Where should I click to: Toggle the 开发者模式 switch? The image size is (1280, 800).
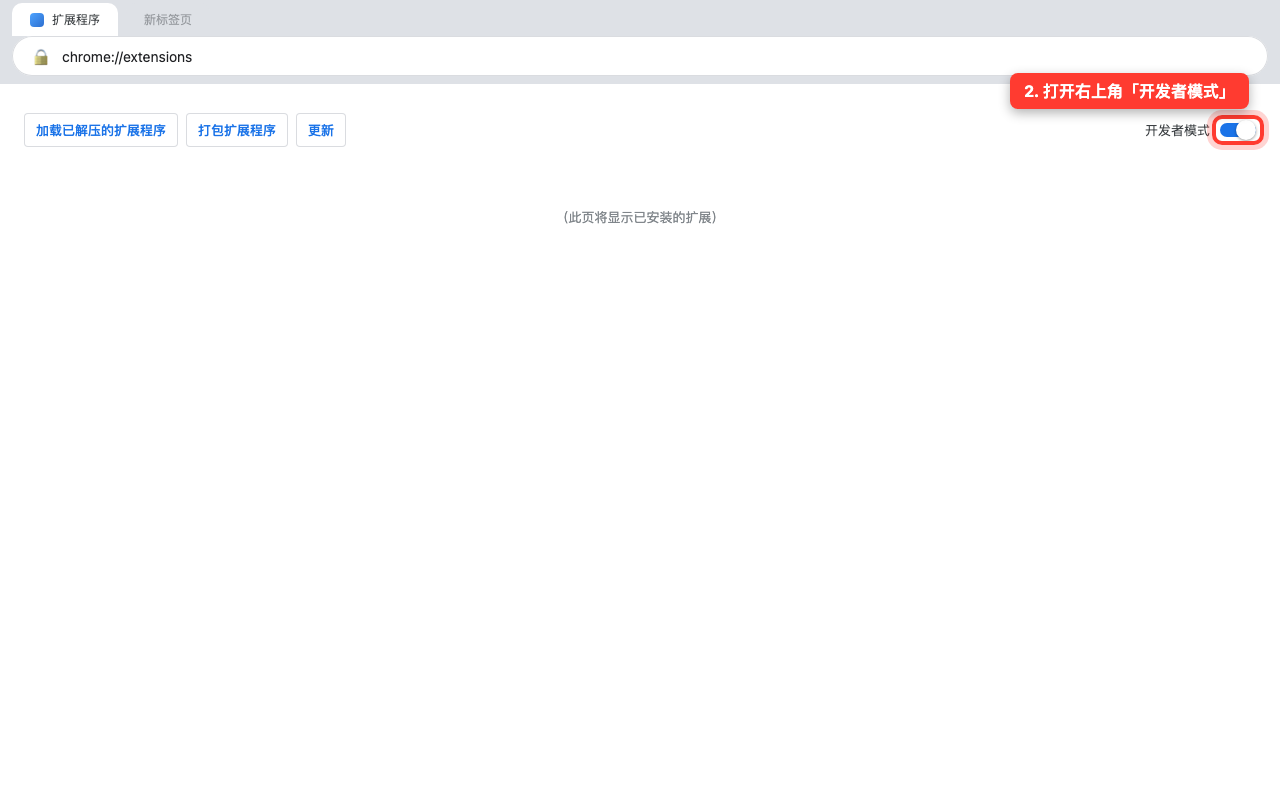[x=1238, y=130]
